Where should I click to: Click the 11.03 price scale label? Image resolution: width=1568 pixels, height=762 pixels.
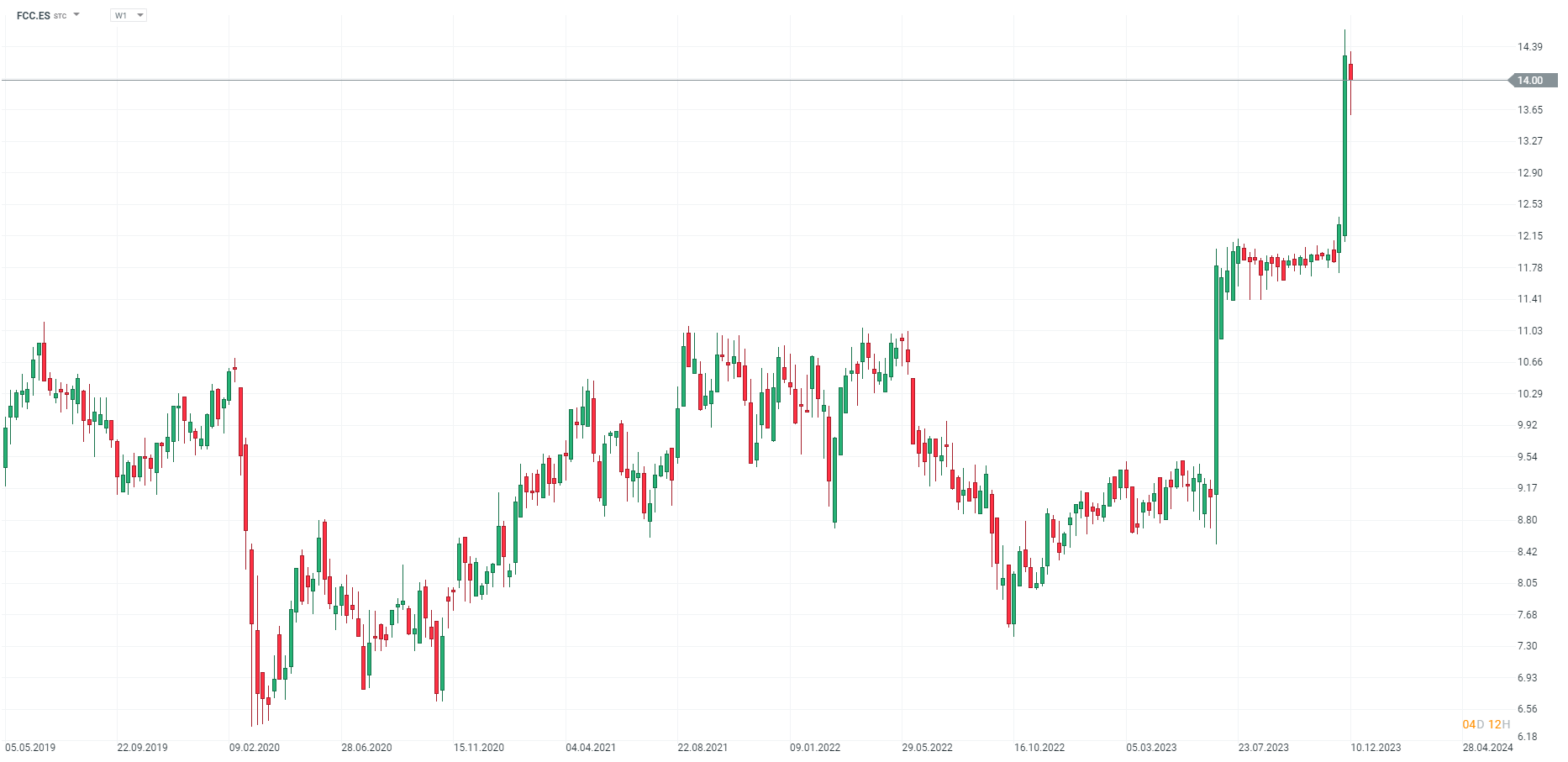click(1529, 331)
